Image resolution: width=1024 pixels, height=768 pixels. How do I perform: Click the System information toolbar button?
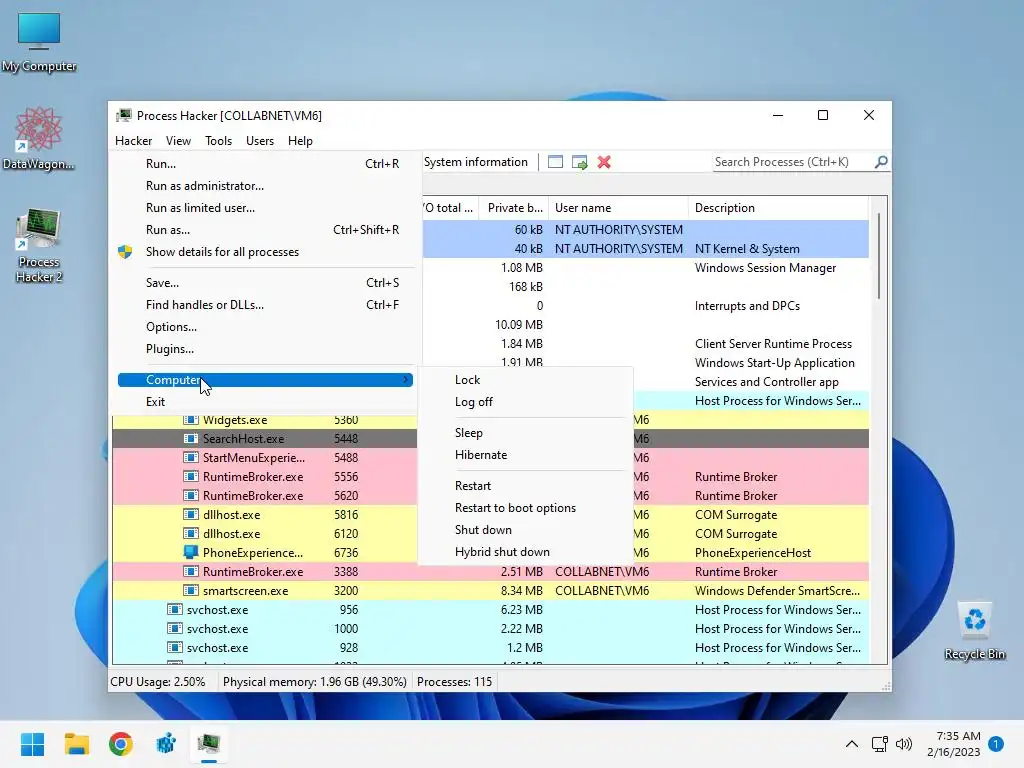pyautogui.click(x=476, y=162)
